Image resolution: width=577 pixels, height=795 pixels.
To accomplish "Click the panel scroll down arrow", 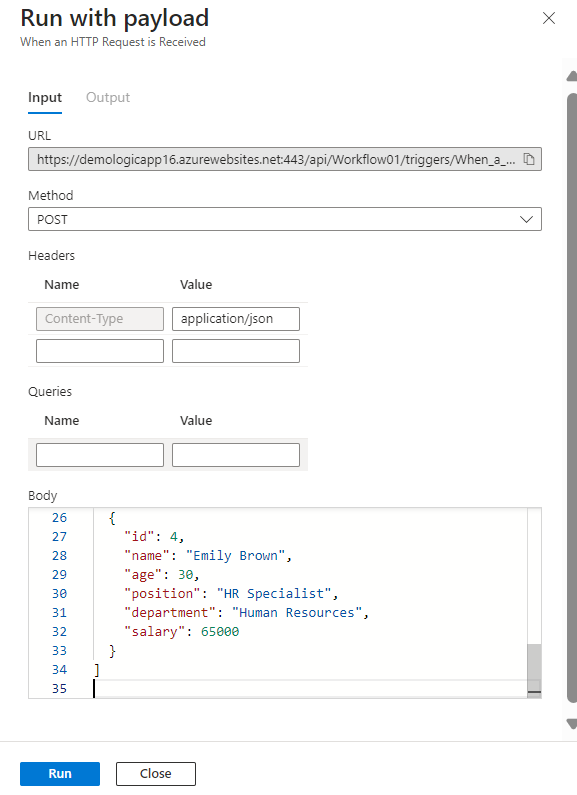I will (572, 724).
